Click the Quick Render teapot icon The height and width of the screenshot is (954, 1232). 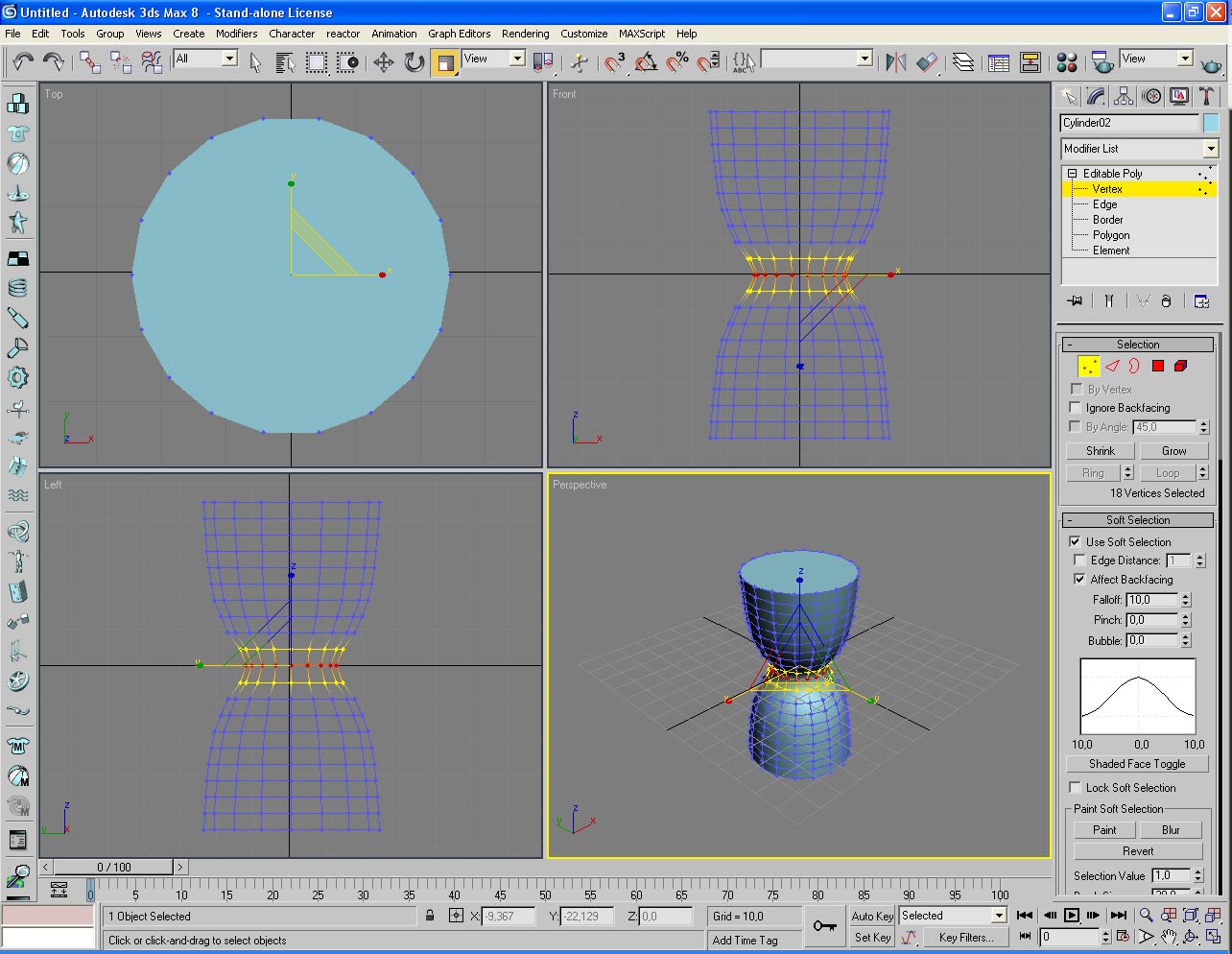tap(1212, 63)
